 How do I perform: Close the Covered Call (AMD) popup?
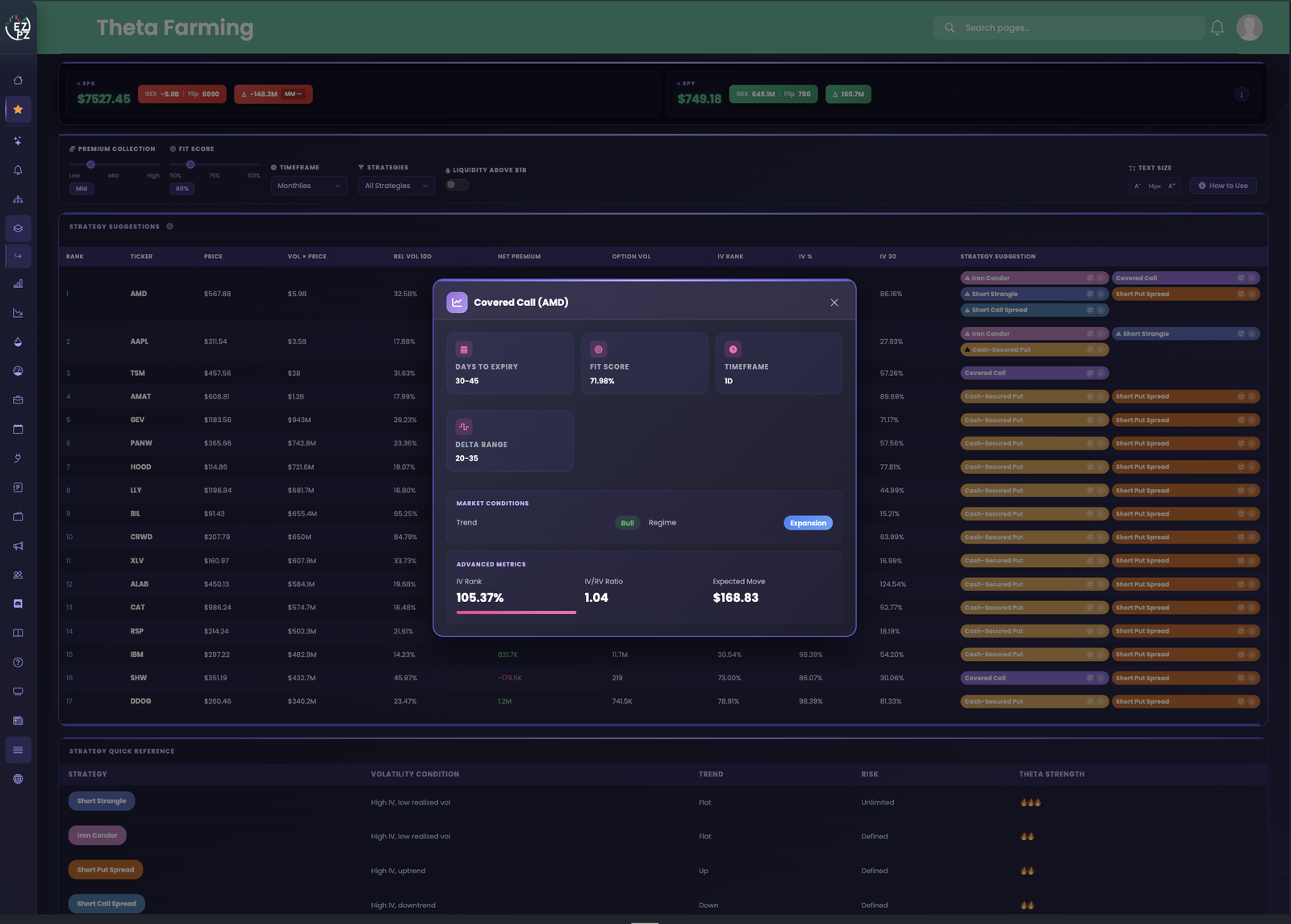(834, 303)
